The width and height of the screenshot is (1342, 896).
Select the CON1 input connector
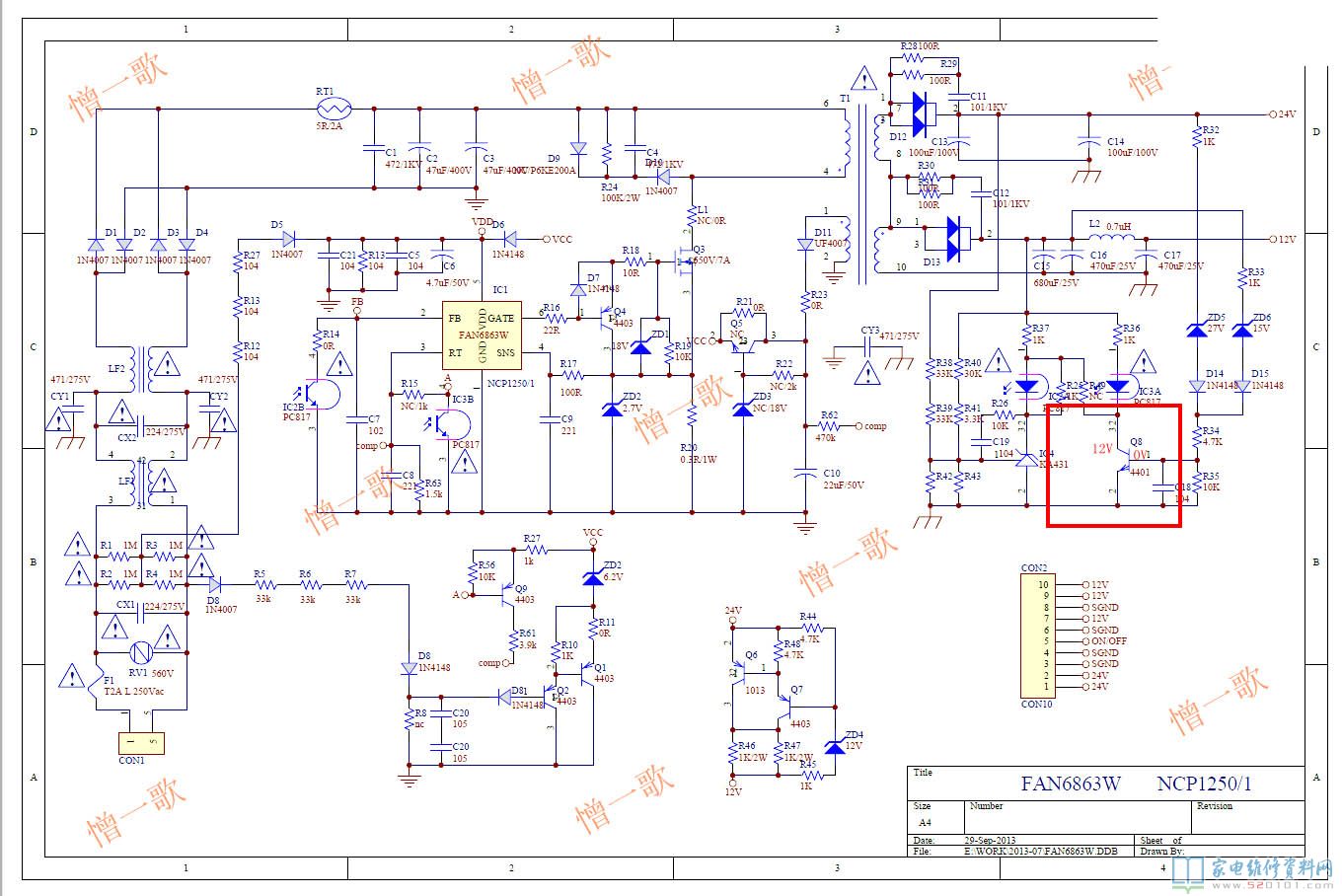click(140, 743)
